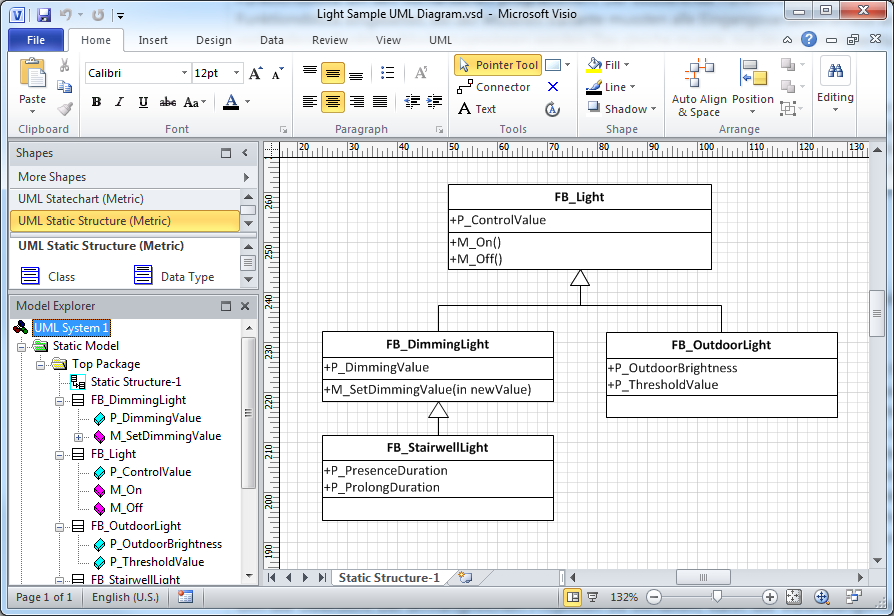894x616 pixels.
Task: Collapse the FB_DimmingLight tree node
Action: 60,400
